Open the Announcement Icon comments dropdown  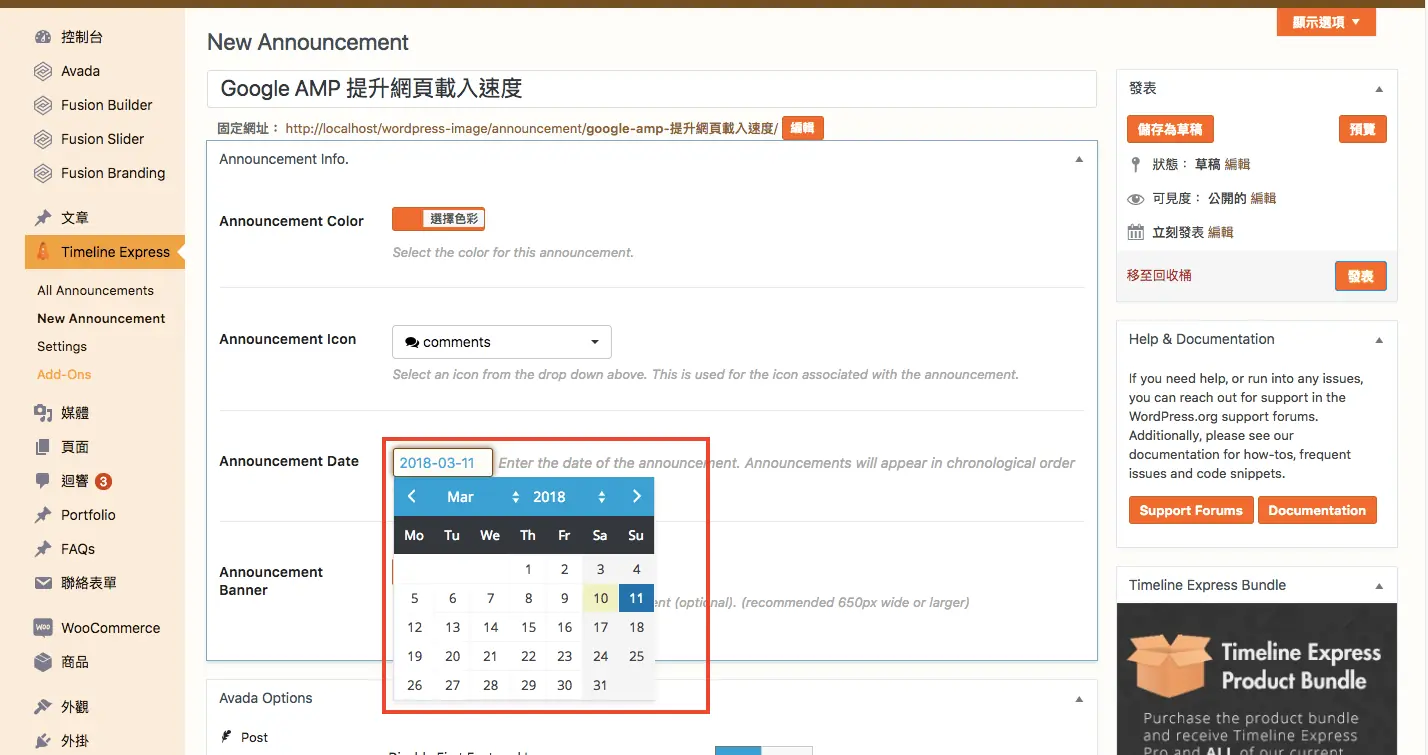click(502, 342)
